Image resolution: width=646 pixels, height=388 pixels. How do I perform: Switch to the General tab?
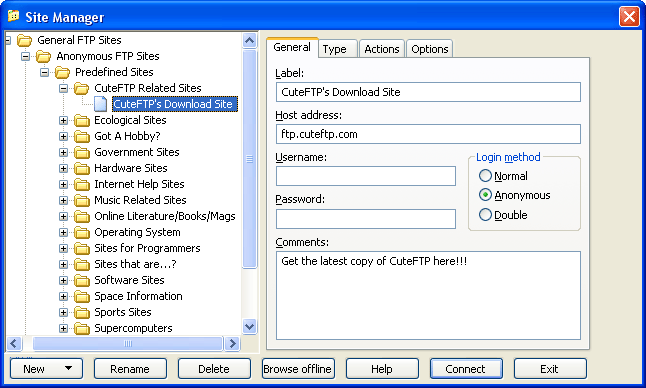pyautogui.click(x=292, y=48)
